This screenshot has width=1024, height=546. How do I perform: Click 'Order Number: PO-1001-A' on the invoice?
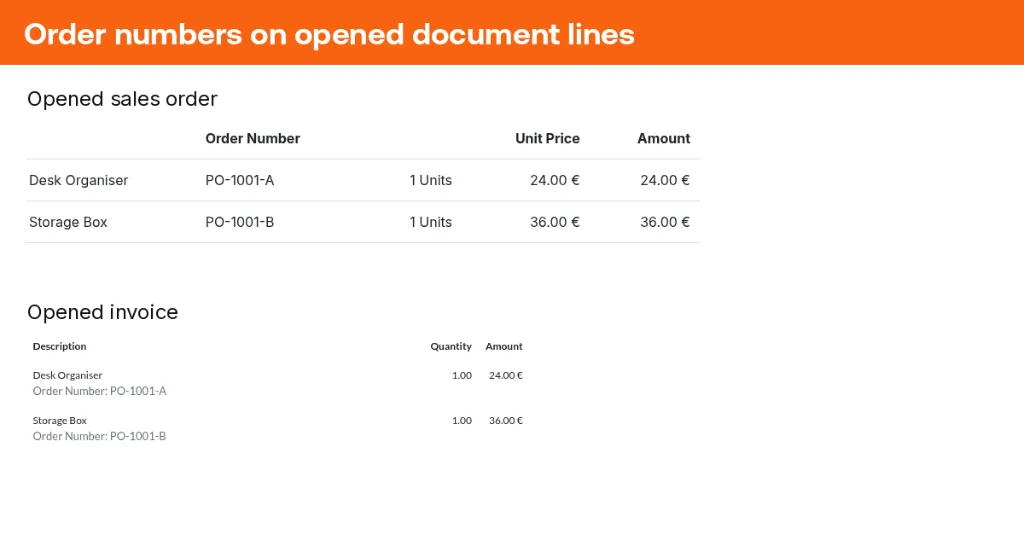click(99, 391)
